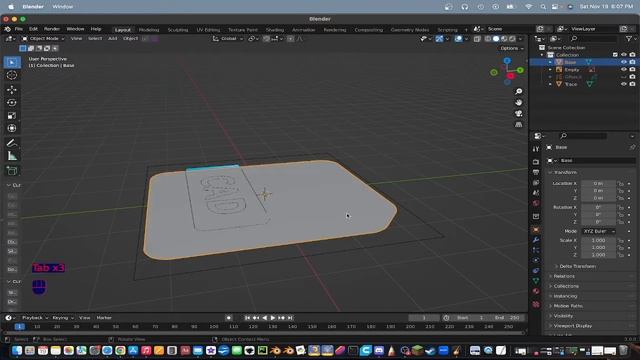This screenshot has height=360, width=640.
Task: Open the Physics properties tab
Action: [536, 260]
